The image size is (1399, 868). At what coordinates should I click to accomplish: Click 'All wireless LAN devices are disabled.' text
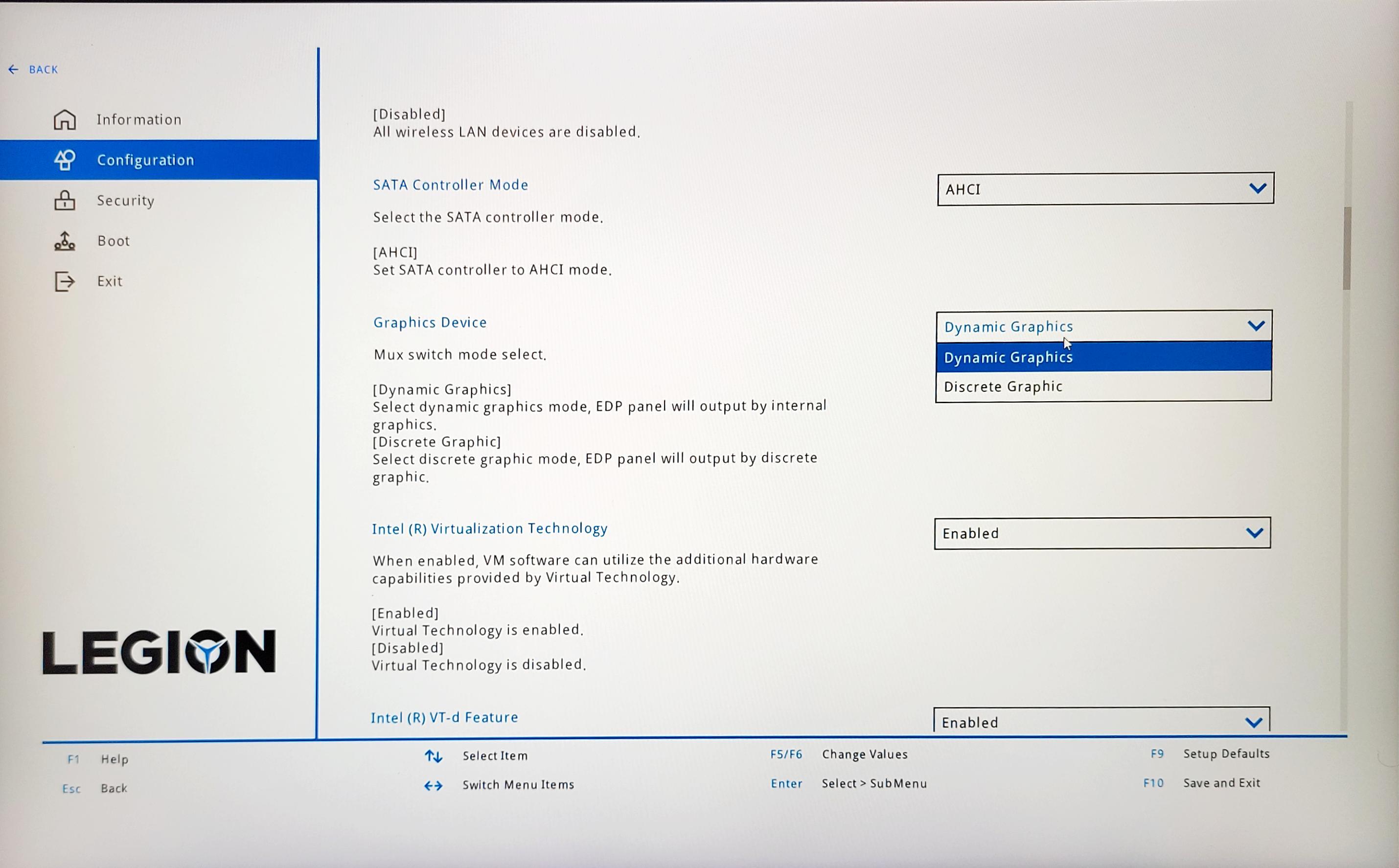coord(506,132)
